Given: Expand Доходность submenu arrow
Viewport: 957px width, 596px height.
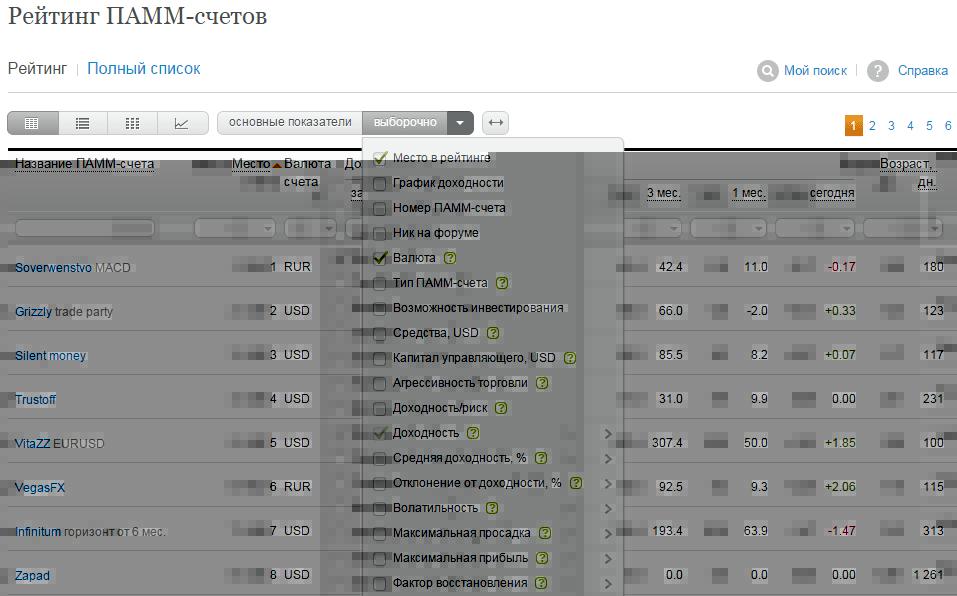Looking at the screenshot, I should (608, 434).
